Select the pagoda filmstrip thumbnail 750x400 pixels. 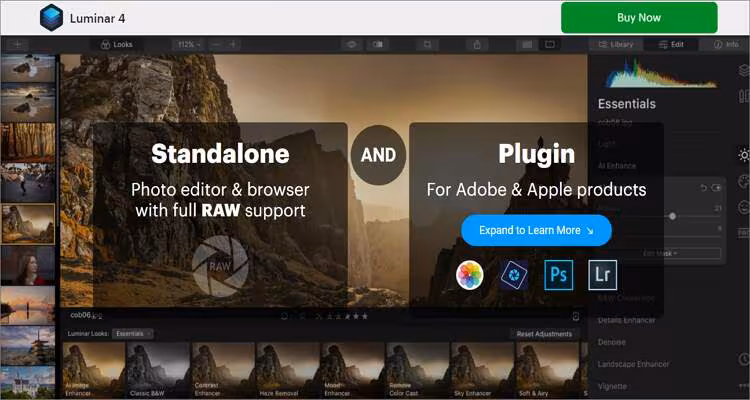coord(28,345)
